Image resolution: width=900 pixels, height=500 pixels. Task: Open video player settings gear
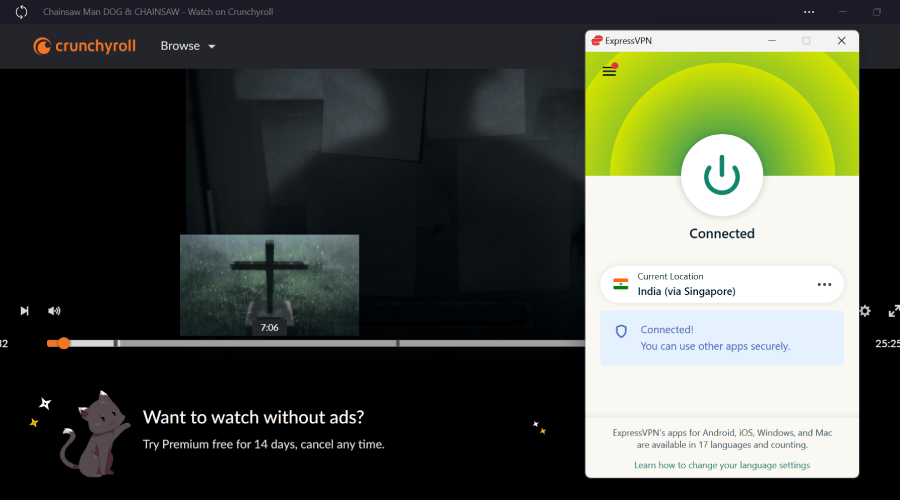(x=865, y=311)
